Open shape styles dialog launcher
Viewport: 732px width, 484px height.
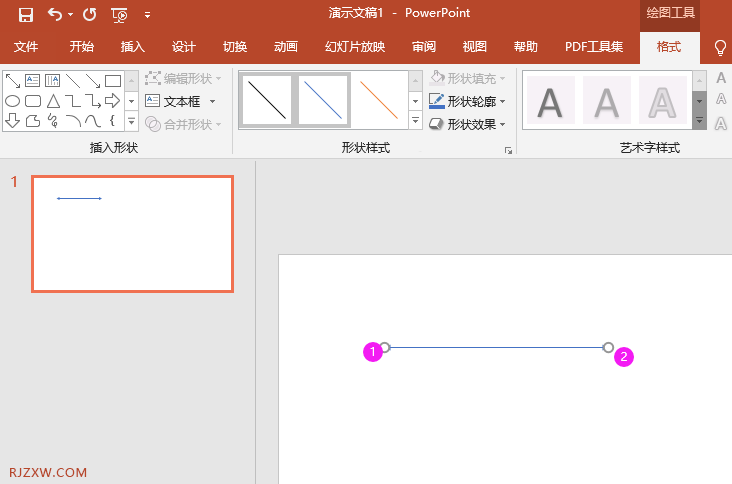tap(508, 150)
